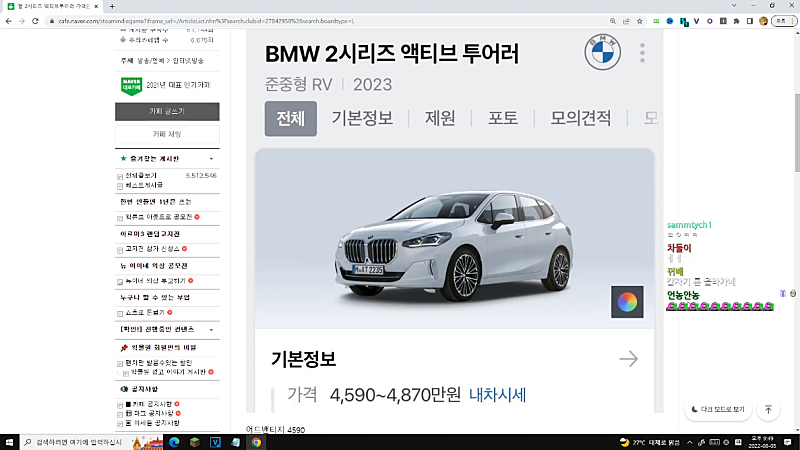Viewport: 800px width, 450px height.
Task: Collapse the 즐겨찾는 게시판 dropdown arrow
Action: (211, 159)
